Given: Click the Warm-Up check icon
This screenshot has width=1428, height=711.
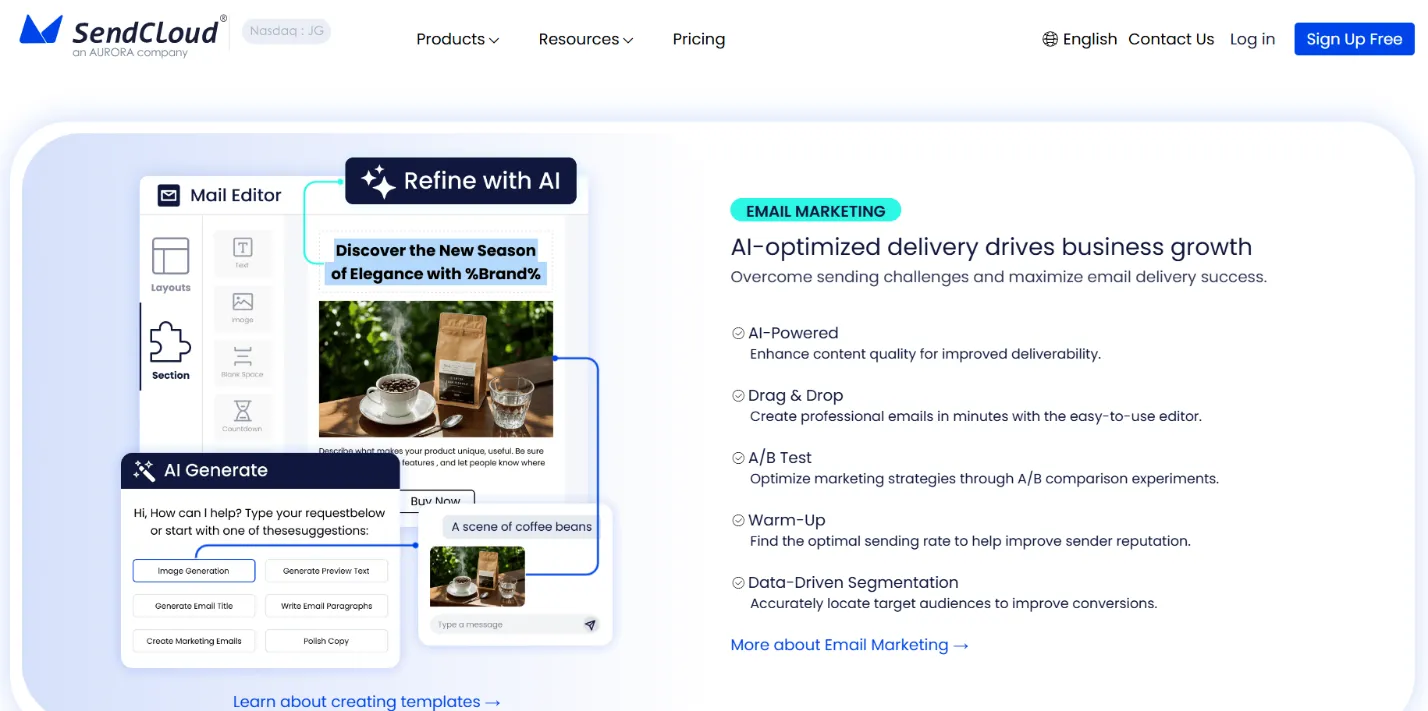Looking at the screenshot, I should pos(738,520).
